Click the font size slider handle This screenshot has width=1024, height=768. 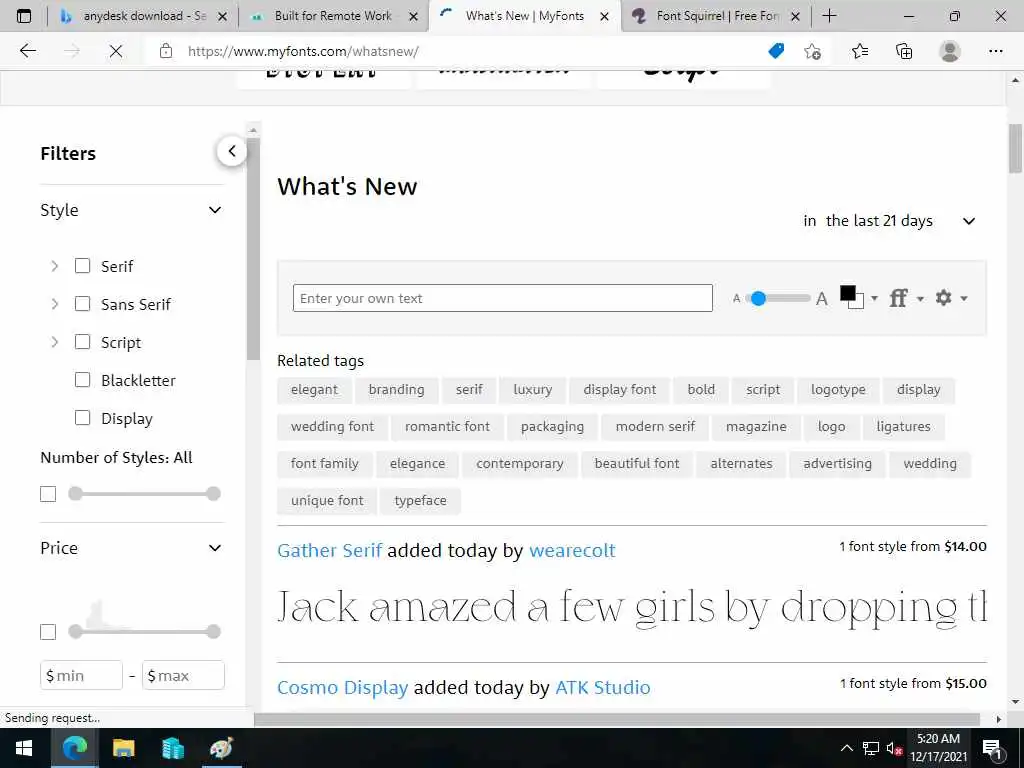[758, 298]
